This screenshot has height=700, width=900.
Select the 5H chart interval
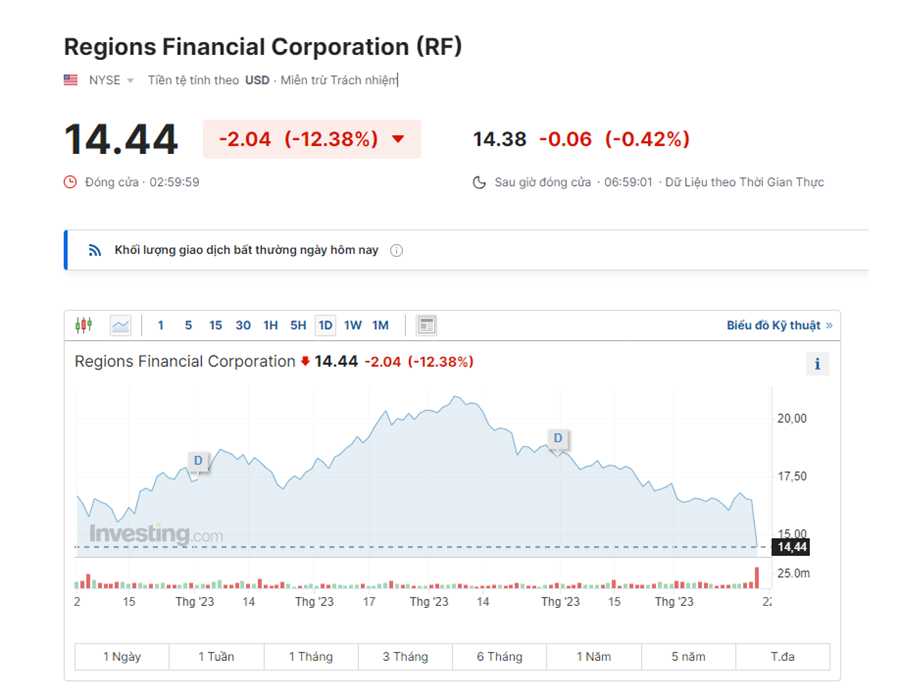pyautogui.click(x=298, y=325)
